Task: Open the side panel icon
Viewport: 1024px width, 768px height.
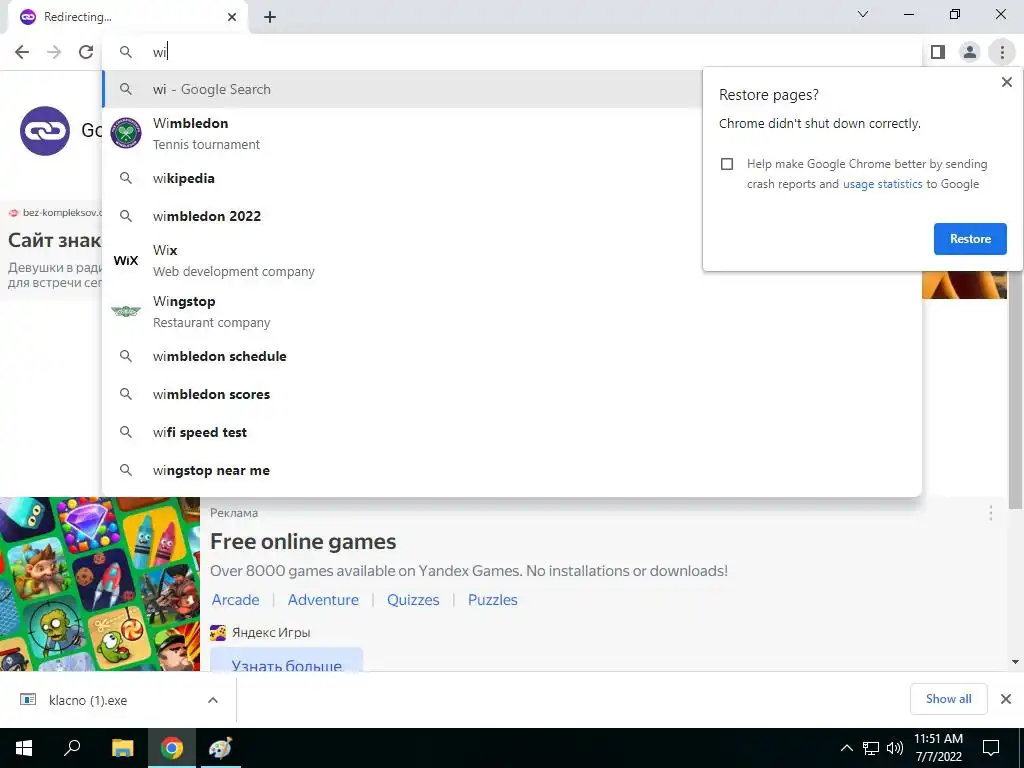Action: 938,52
